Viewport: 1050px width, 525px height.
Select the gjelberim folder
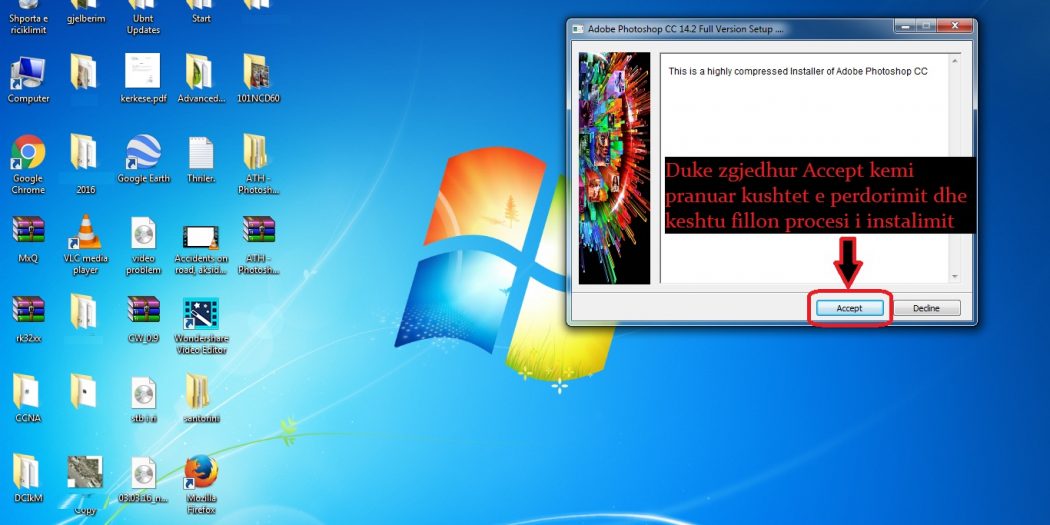(x=86, y=12)
